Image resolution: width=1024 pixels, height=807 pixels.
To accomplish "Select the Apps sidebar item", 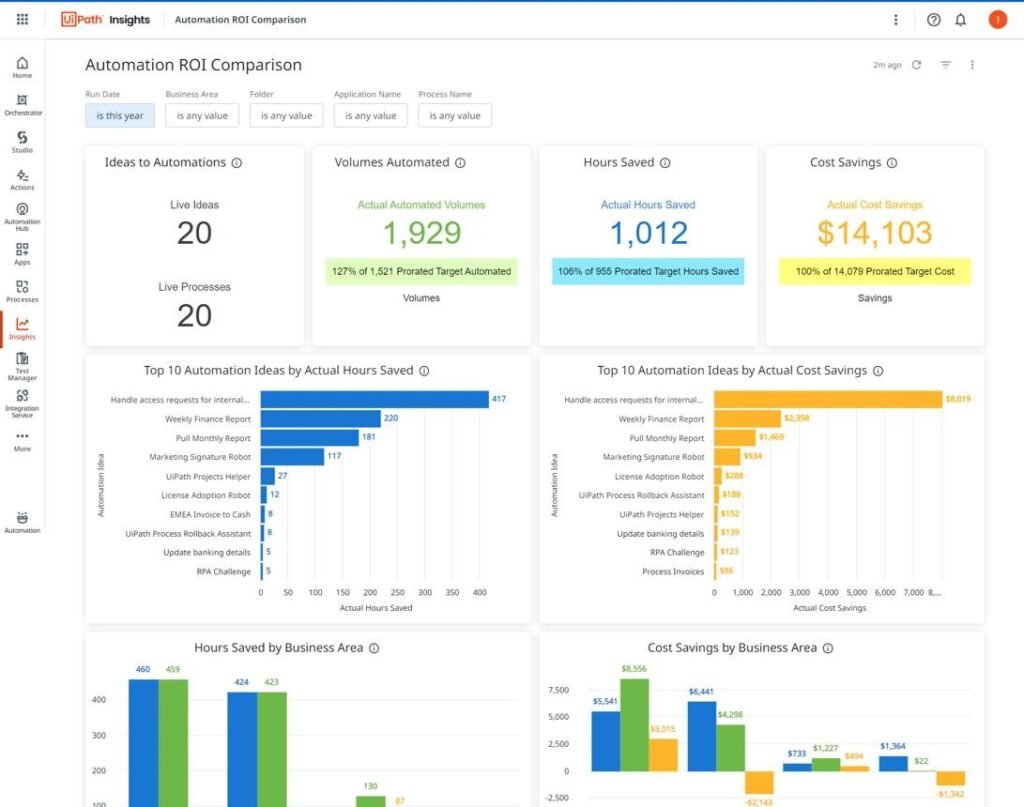I will pyautogui.click(x=22, y=253).
